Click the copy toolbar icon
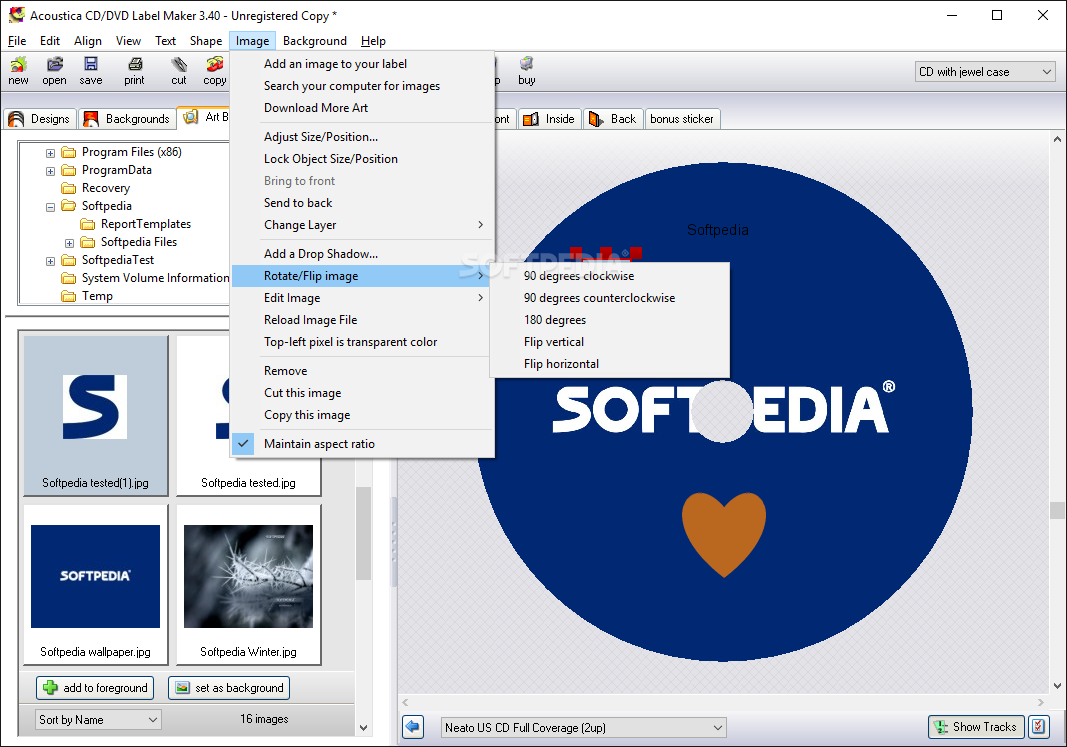The width and height of the screenshot is (1067, 747). pos(214,71)
